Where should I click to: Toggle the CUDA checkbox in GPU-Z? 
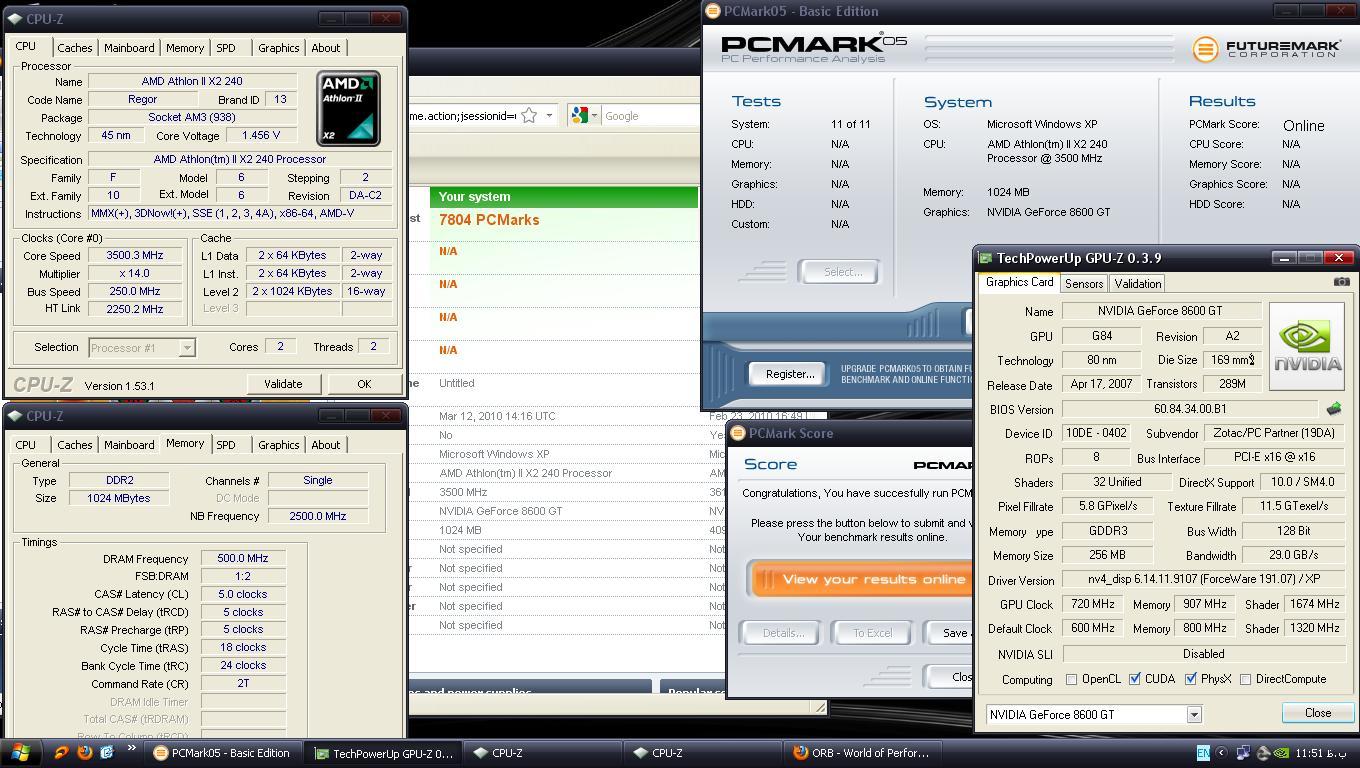(x=1135, y=679)
